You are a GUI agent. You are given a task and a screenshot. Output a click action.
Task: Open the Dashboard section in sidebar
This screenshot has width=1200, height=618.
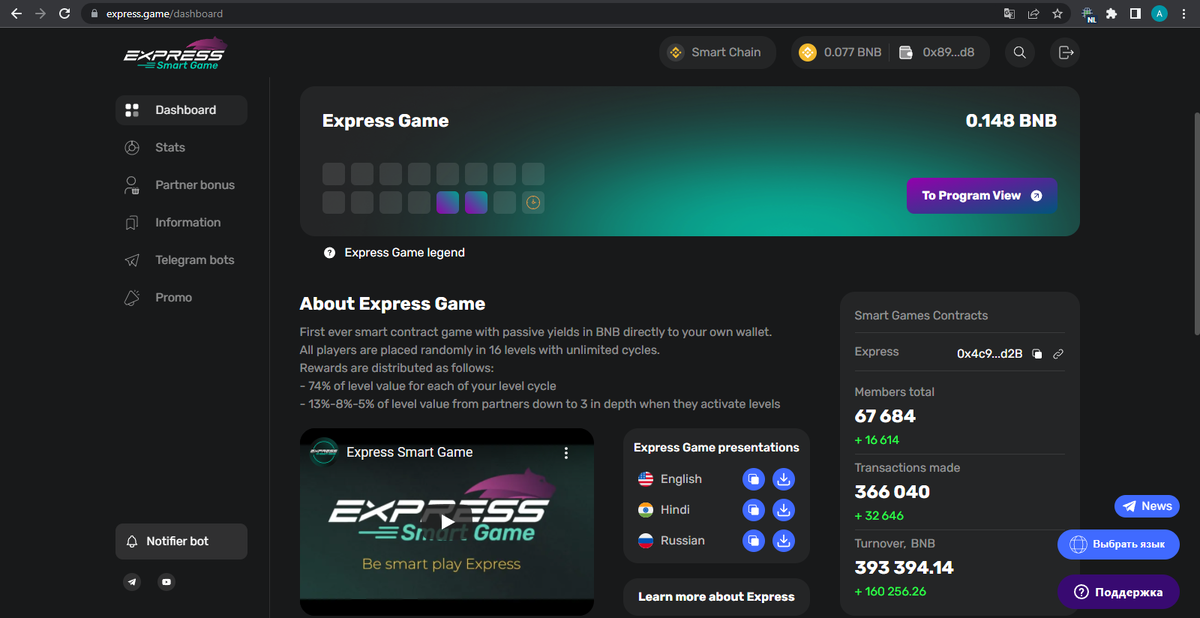(181, 110)
